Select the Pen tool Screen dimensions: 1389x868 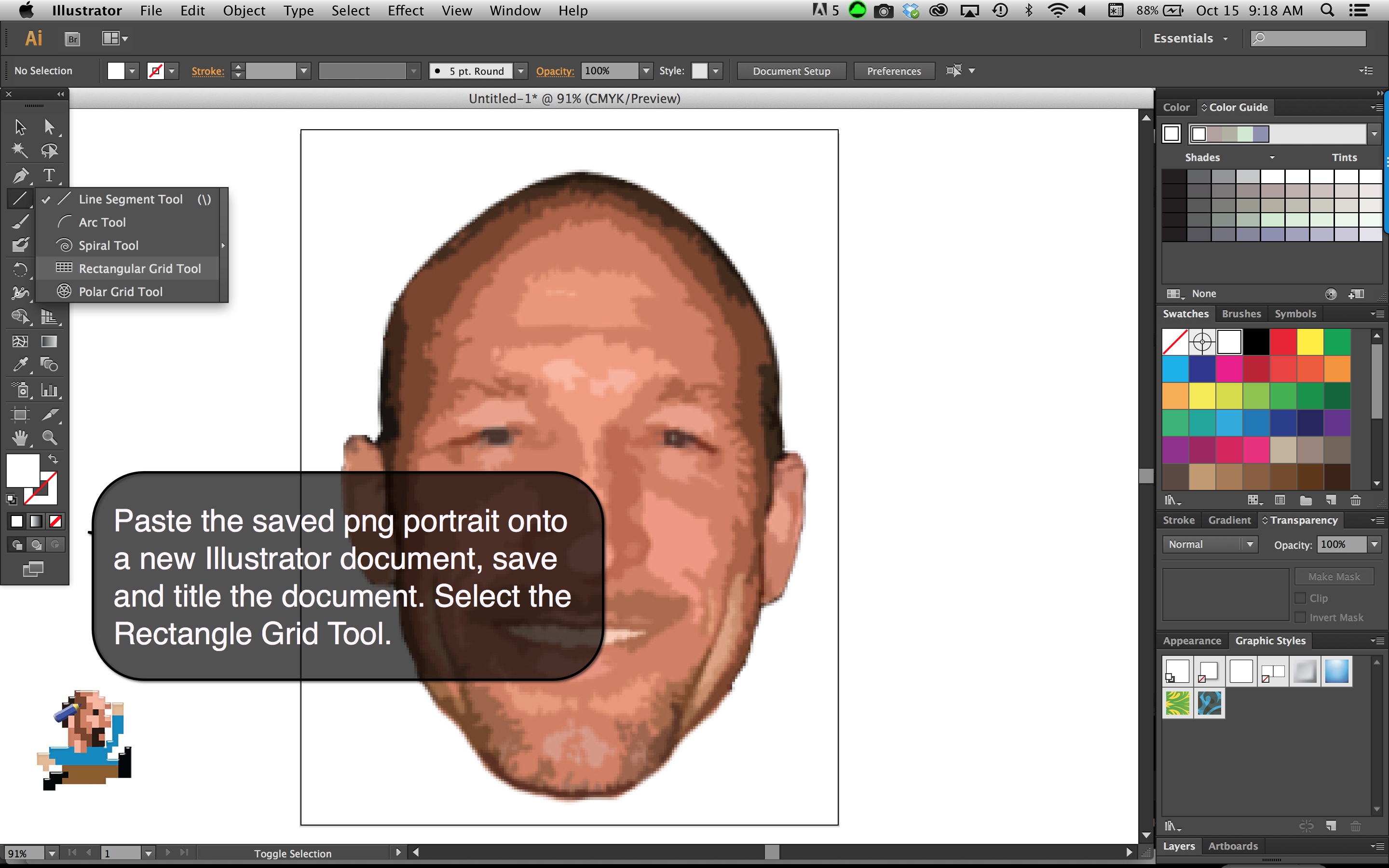tap(20, 175)
